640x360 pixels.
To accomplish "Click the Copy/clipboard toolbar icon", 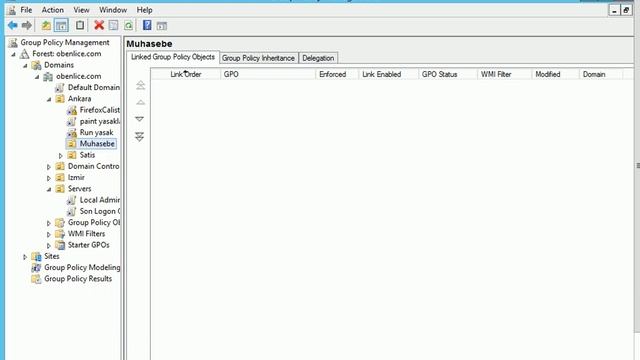I will coord(80,25).
